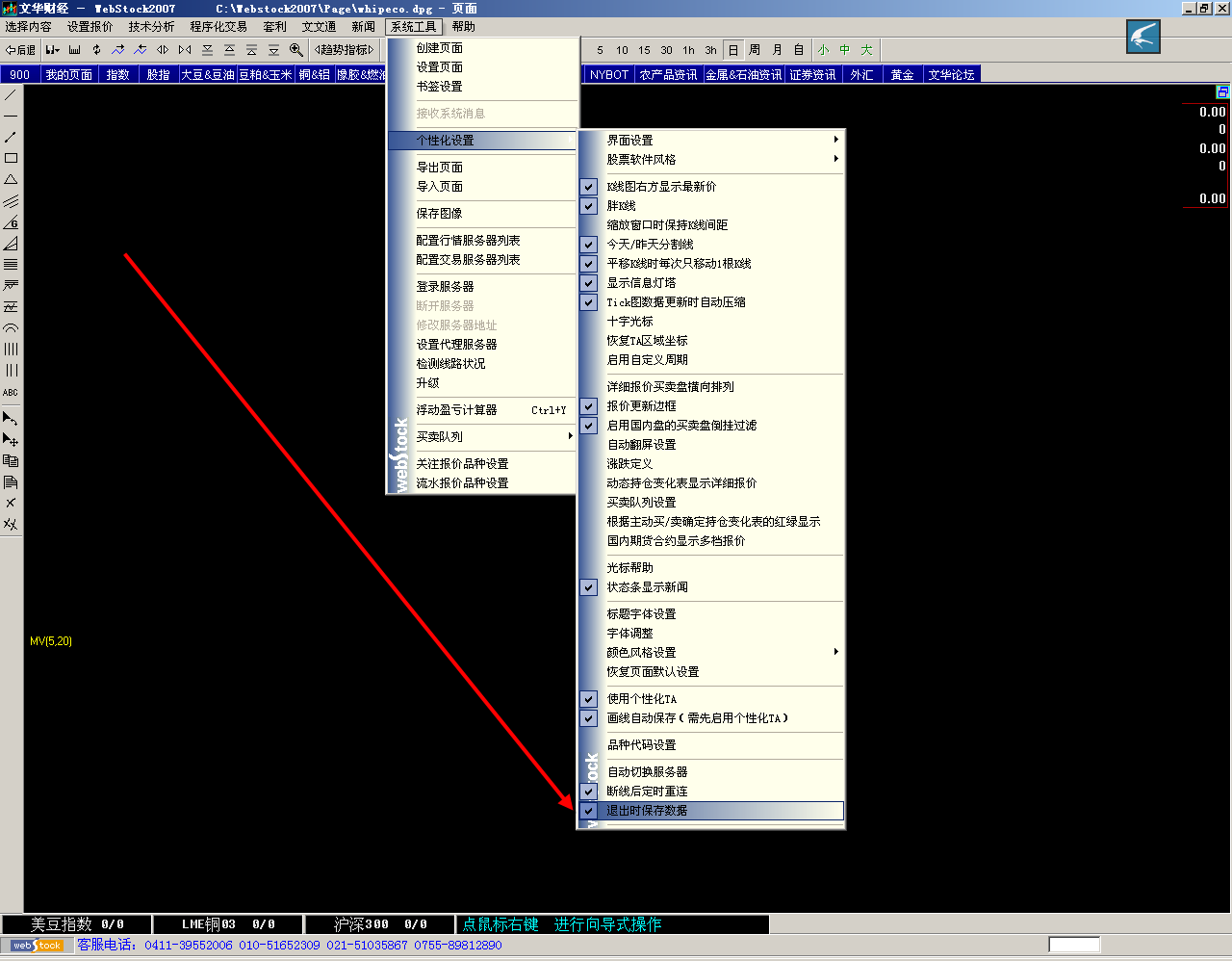The width and height of the screenshot is (1232, 961).
Task: Select the 1h period button
Action: pos(689,50)
